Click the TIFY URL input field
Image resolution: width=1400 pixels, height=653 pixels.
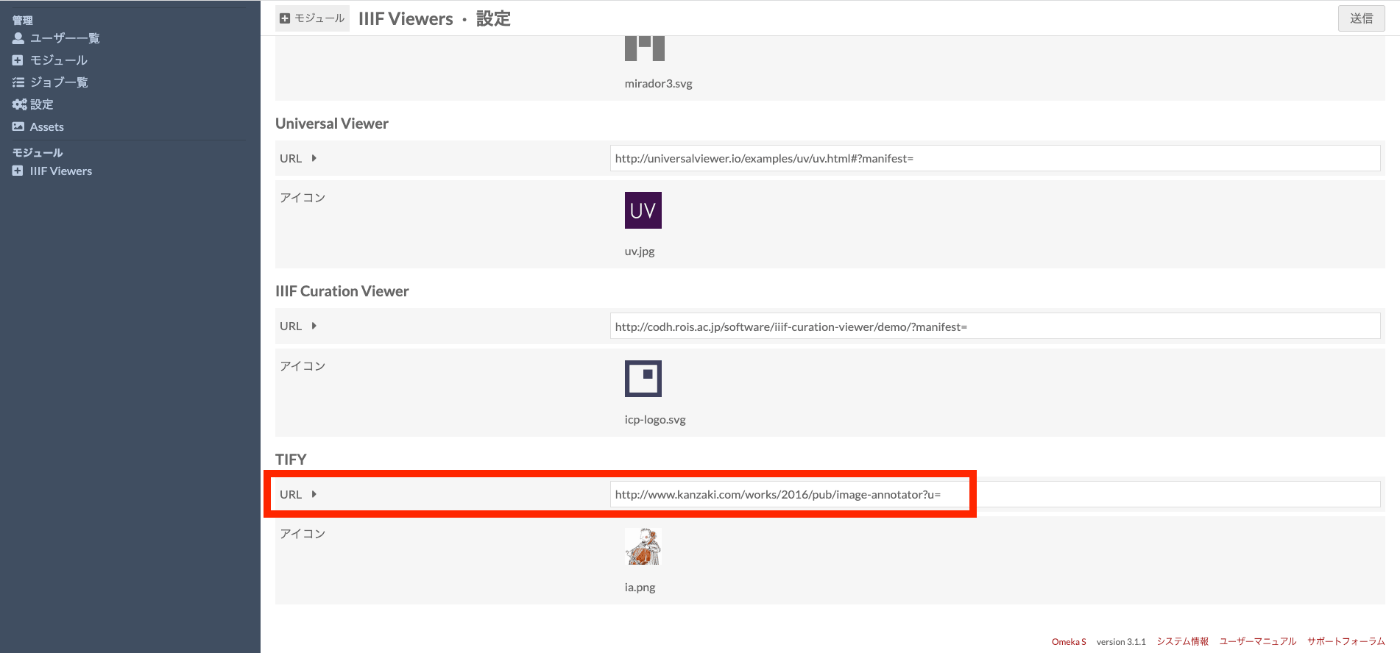click(x=995, y=494)
